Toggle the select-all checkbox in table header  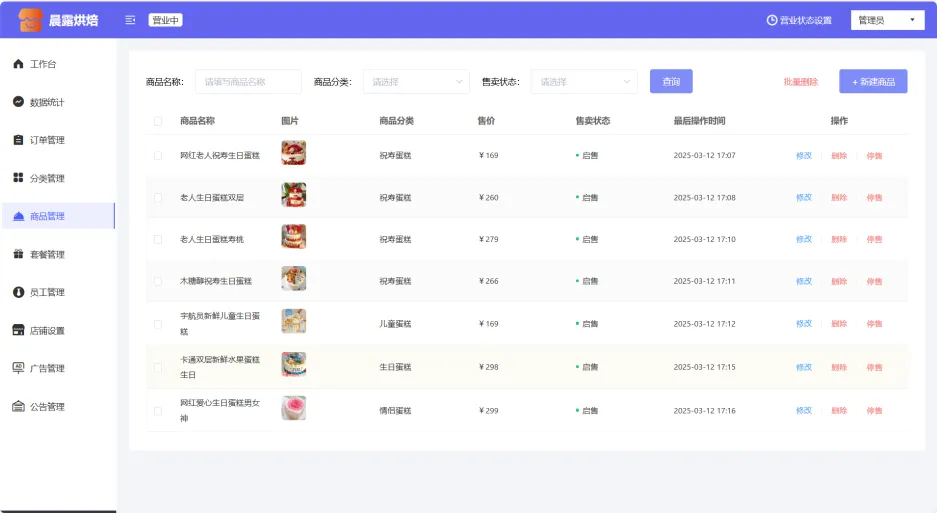(x=157, y=121)
